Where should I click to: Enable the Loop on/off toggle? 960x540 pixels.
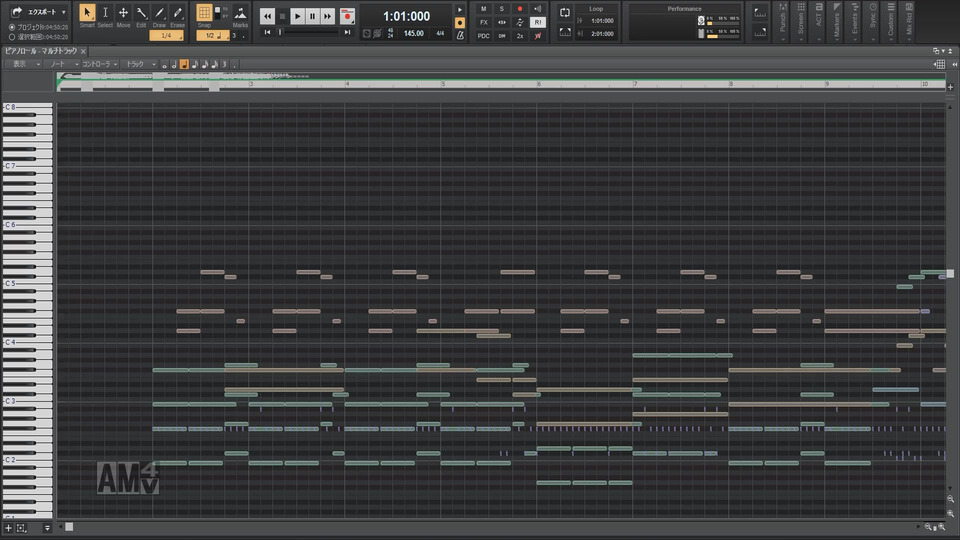tap(565, 12)
